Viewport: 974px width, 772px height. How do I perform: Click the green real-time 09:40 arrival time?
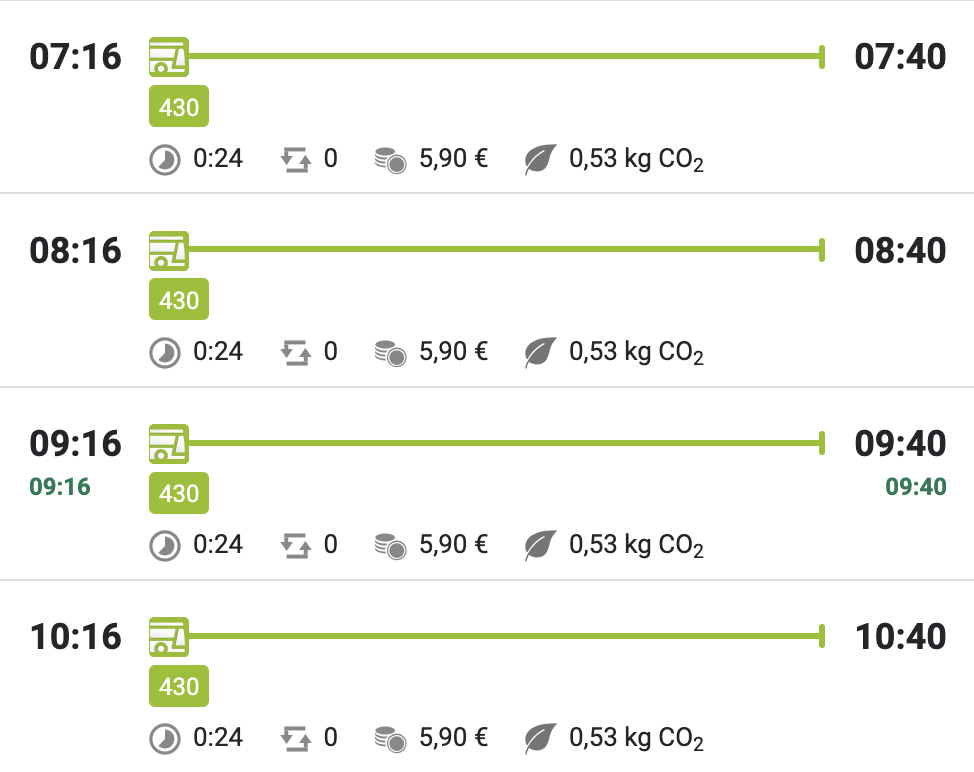pos(916,486)
